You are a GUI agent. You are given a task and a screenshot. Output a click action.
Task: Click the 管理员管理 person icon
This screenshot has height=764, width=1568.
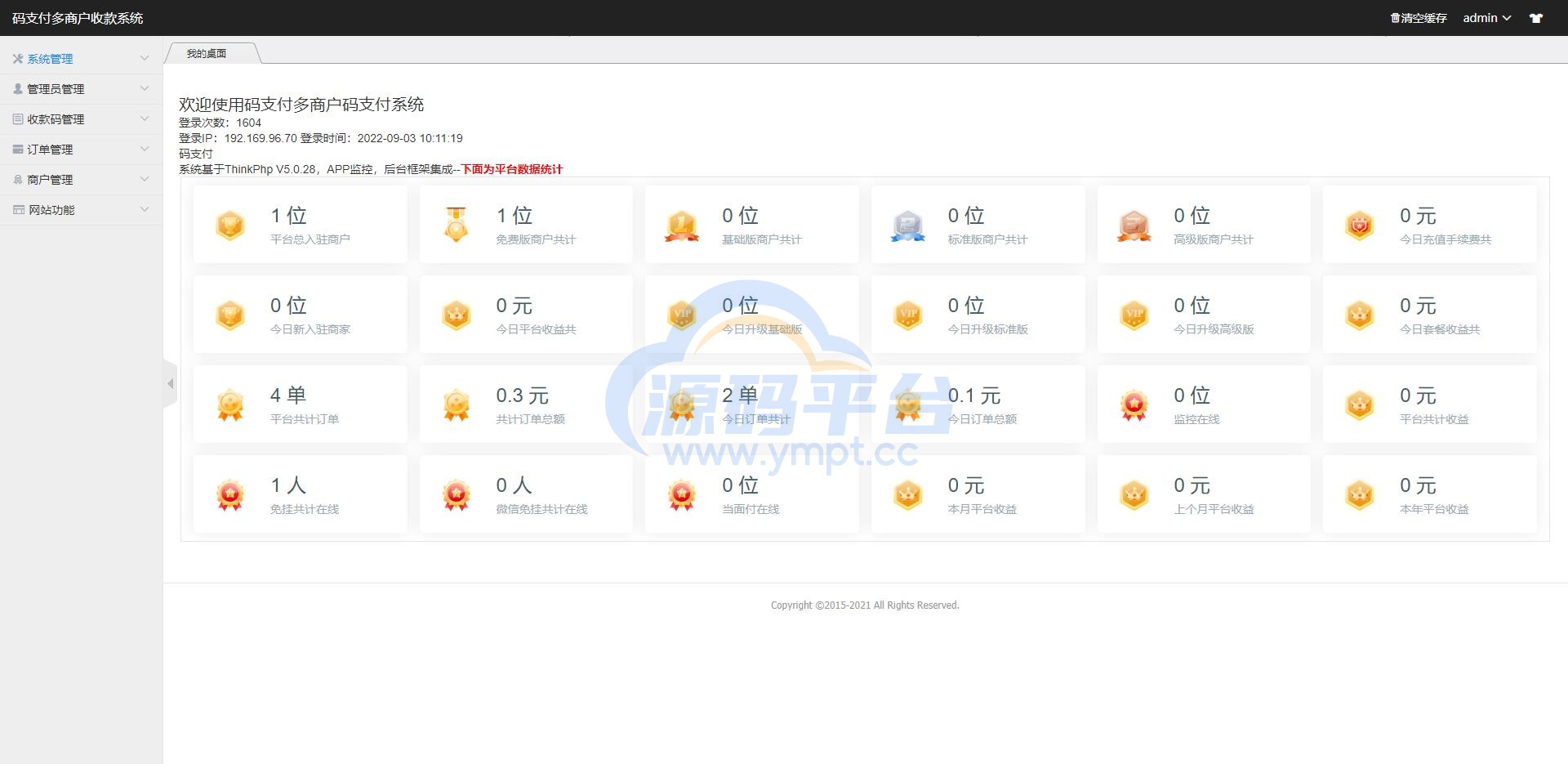tap(18, 89)
